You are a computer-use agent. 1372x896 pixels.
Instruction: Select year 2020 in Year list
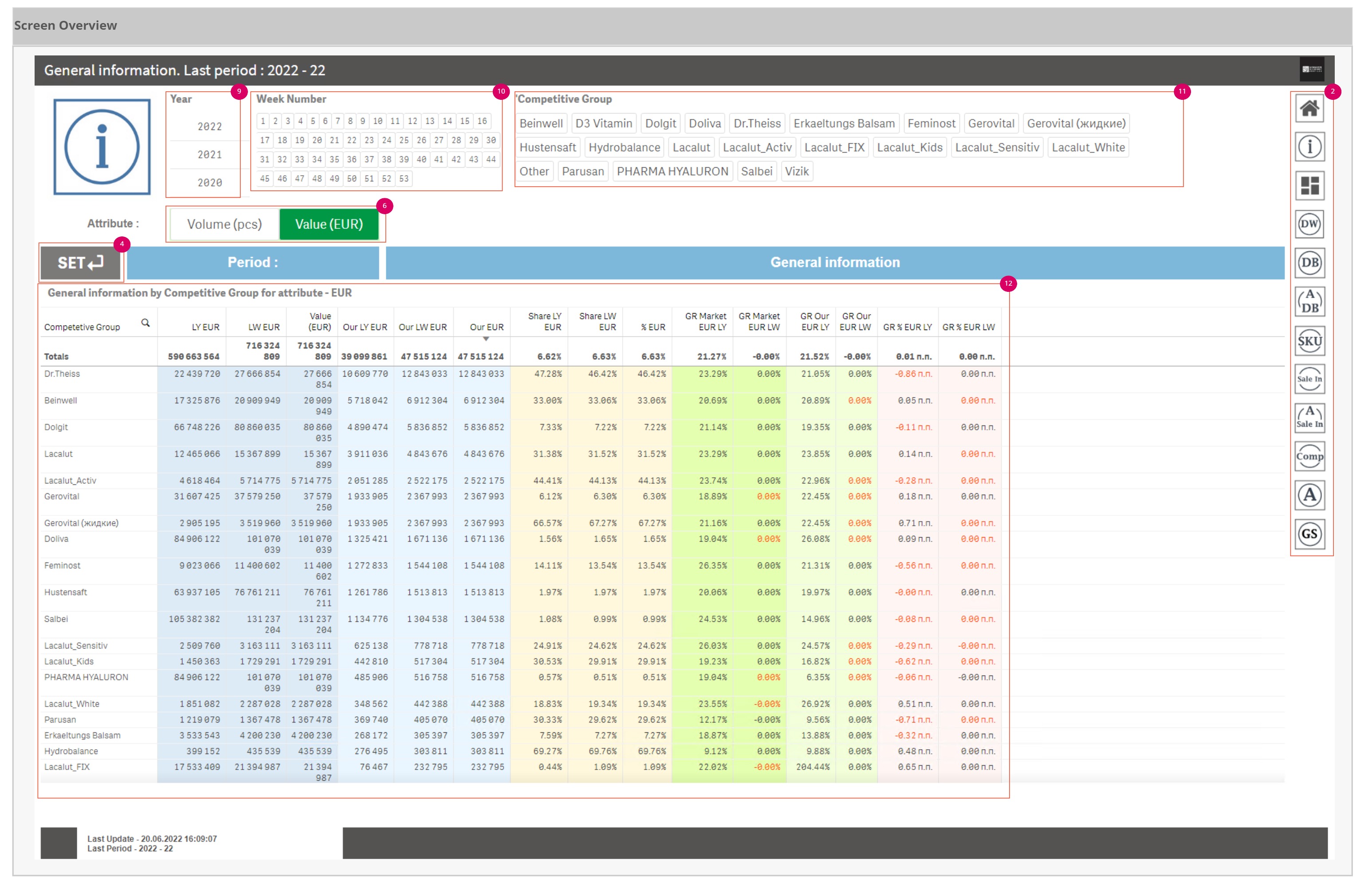coord(209,183)
